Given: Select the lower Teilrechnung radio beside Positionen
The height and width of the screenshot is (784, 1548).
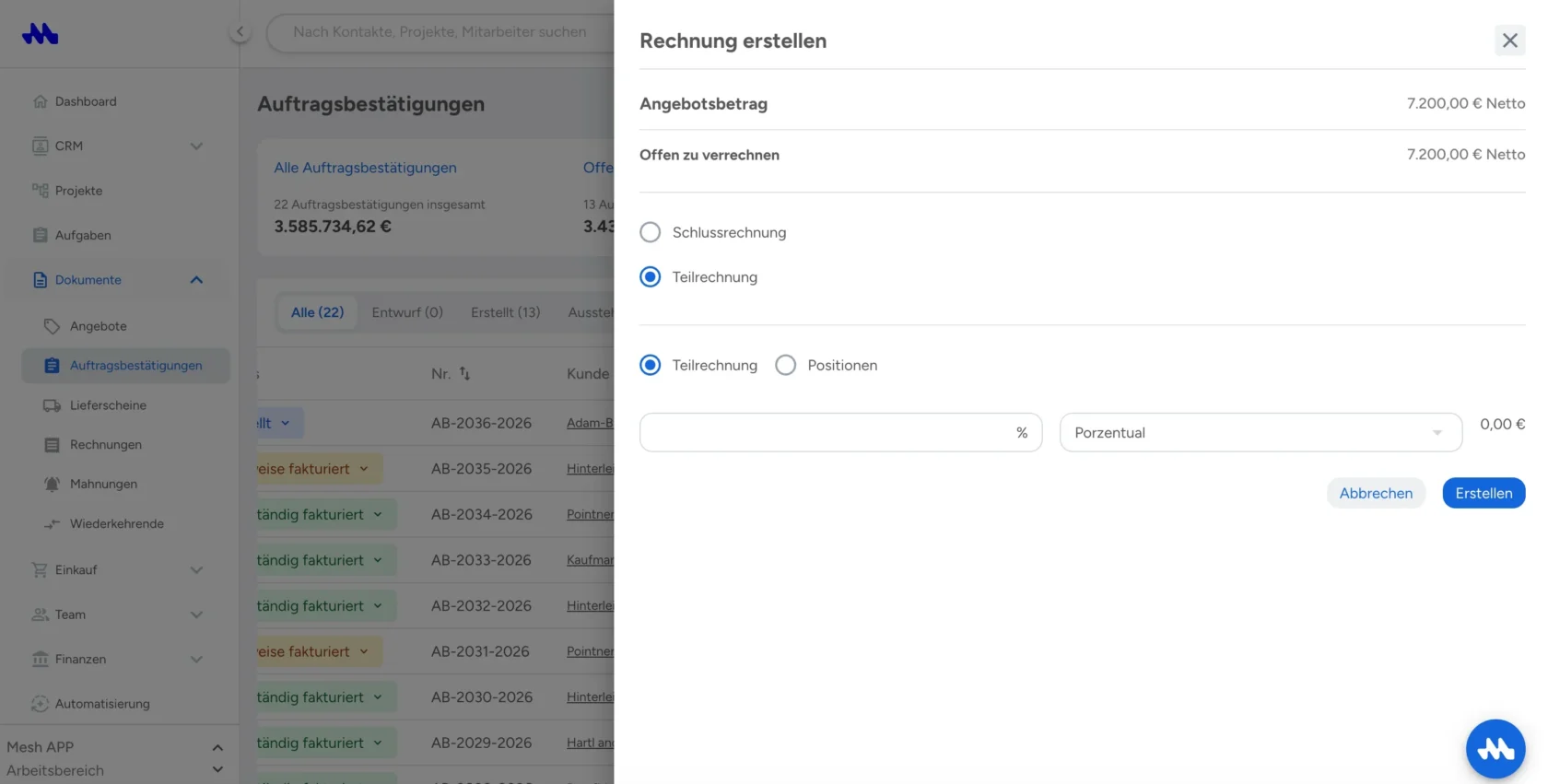Looking at the screenshot, I should [650, 365].
